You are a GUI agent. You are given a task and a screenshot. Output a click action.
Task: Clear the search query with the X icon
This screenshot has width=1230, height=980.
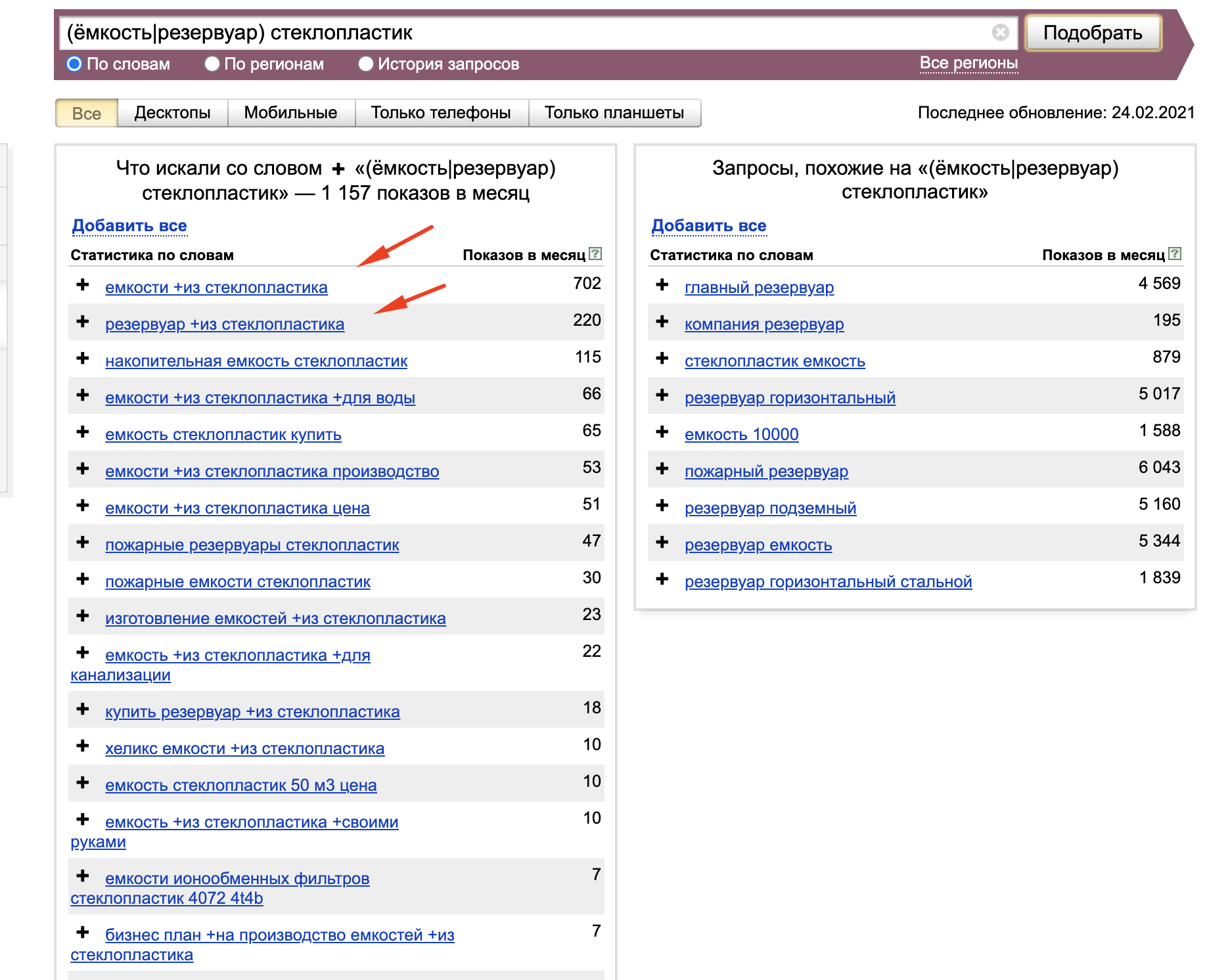pos(1000,32)
